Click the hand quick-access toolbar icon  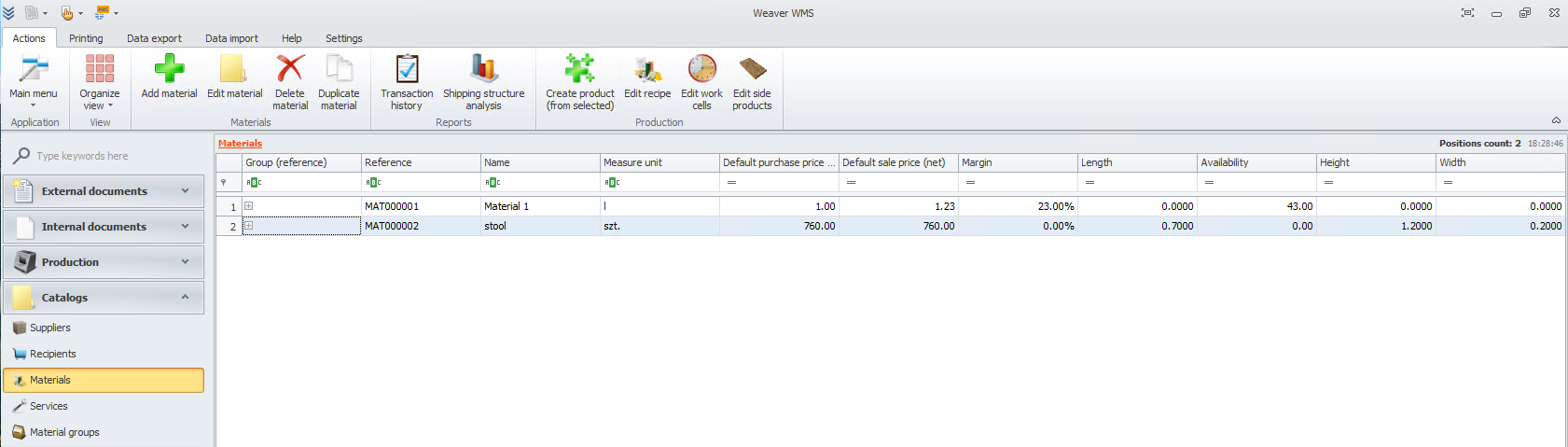click(x=67, y=12)
